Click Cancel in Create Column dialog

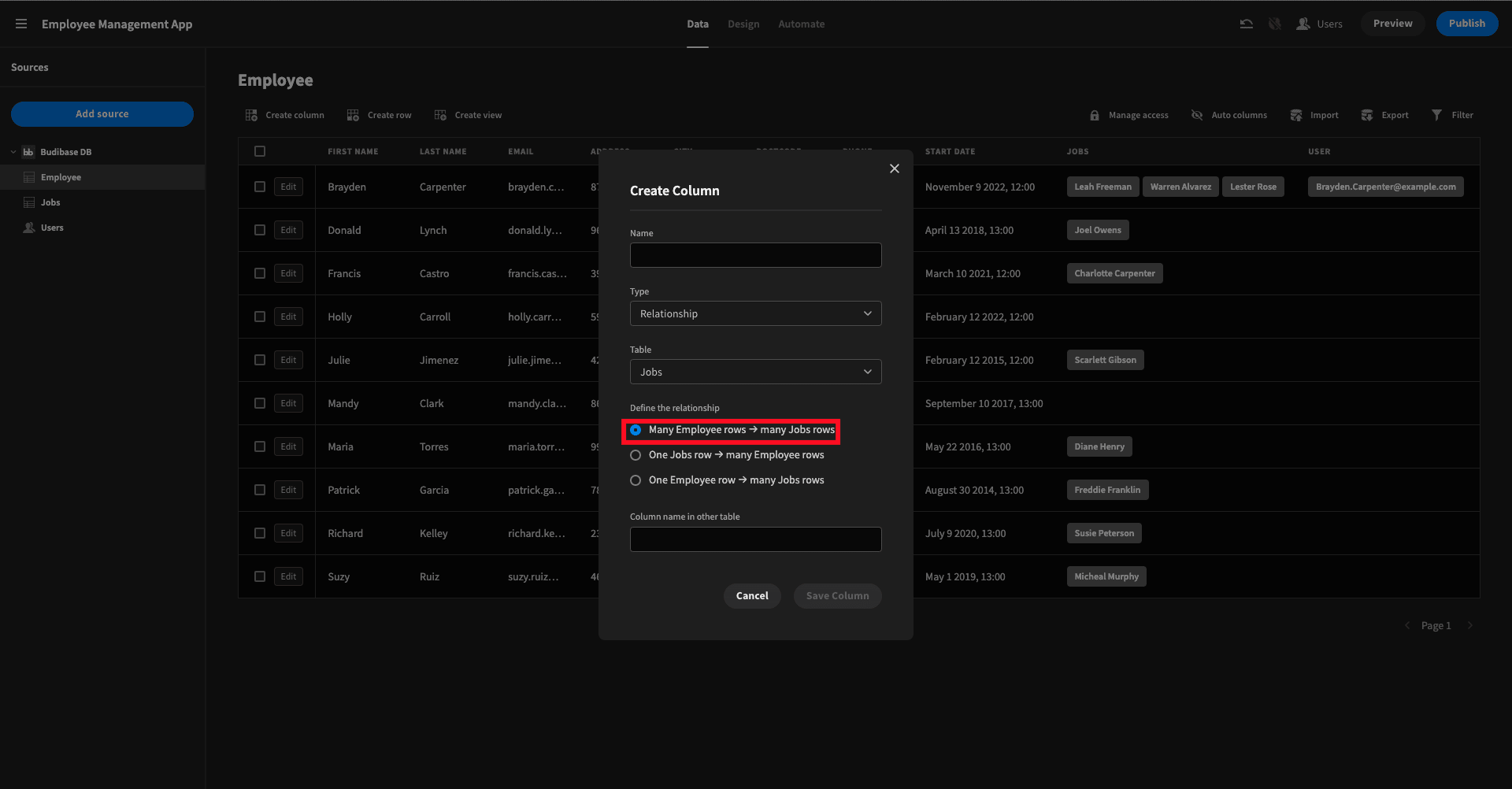pos(752,596)
